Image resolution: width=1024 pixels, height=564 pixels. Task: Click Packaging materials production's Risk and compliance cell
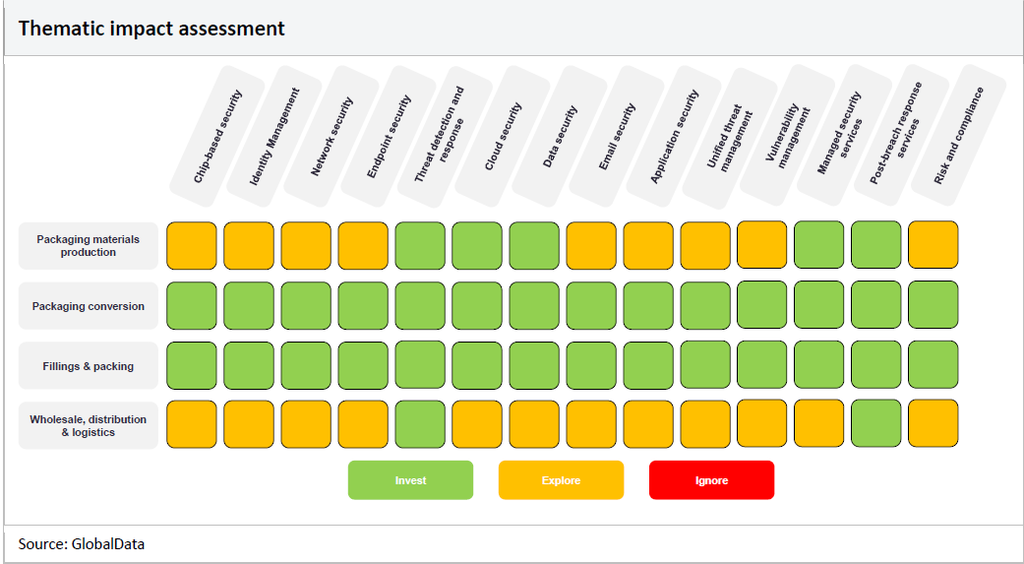point(933,246)
